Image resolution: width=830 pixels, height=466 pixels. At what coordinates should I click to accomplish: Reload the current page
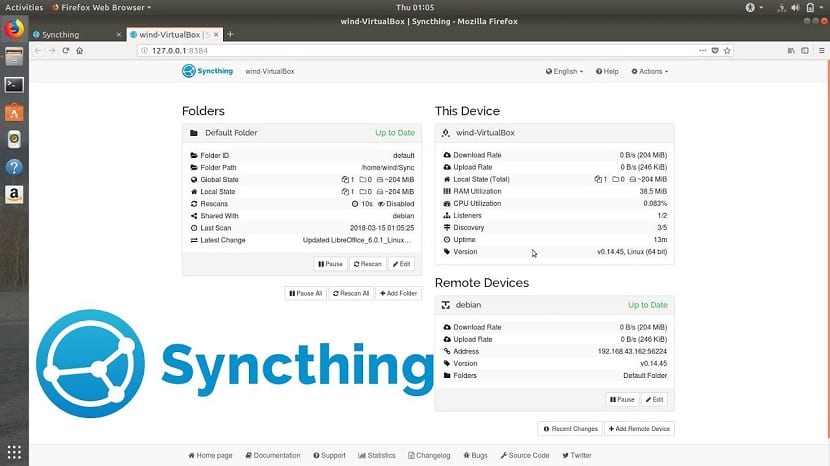[x=66, y=51]
